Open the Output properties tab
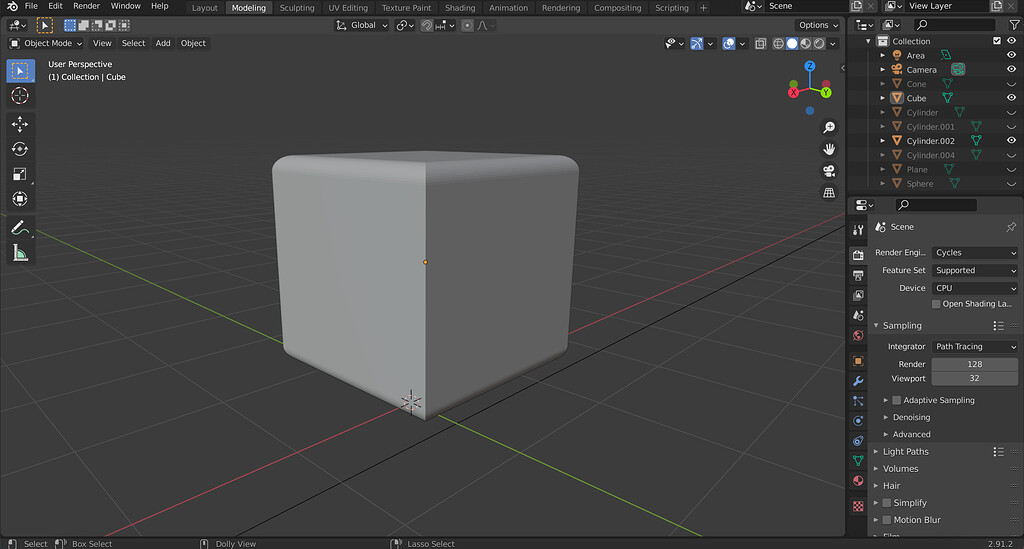This screenshot has height=549, width=1024. click(x=858, y=275)
